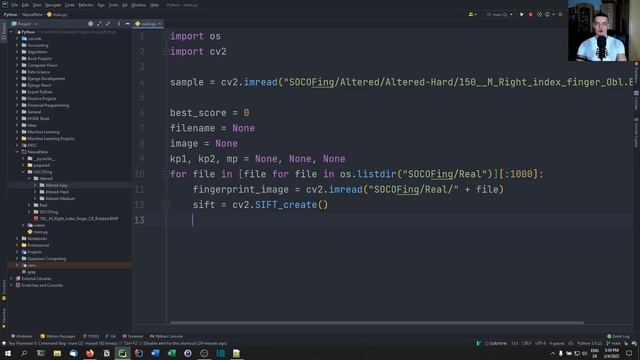Click the user account icon in the top toolbar
The width and height of the screenshot is (640, 360).
[x=472, y=14]
